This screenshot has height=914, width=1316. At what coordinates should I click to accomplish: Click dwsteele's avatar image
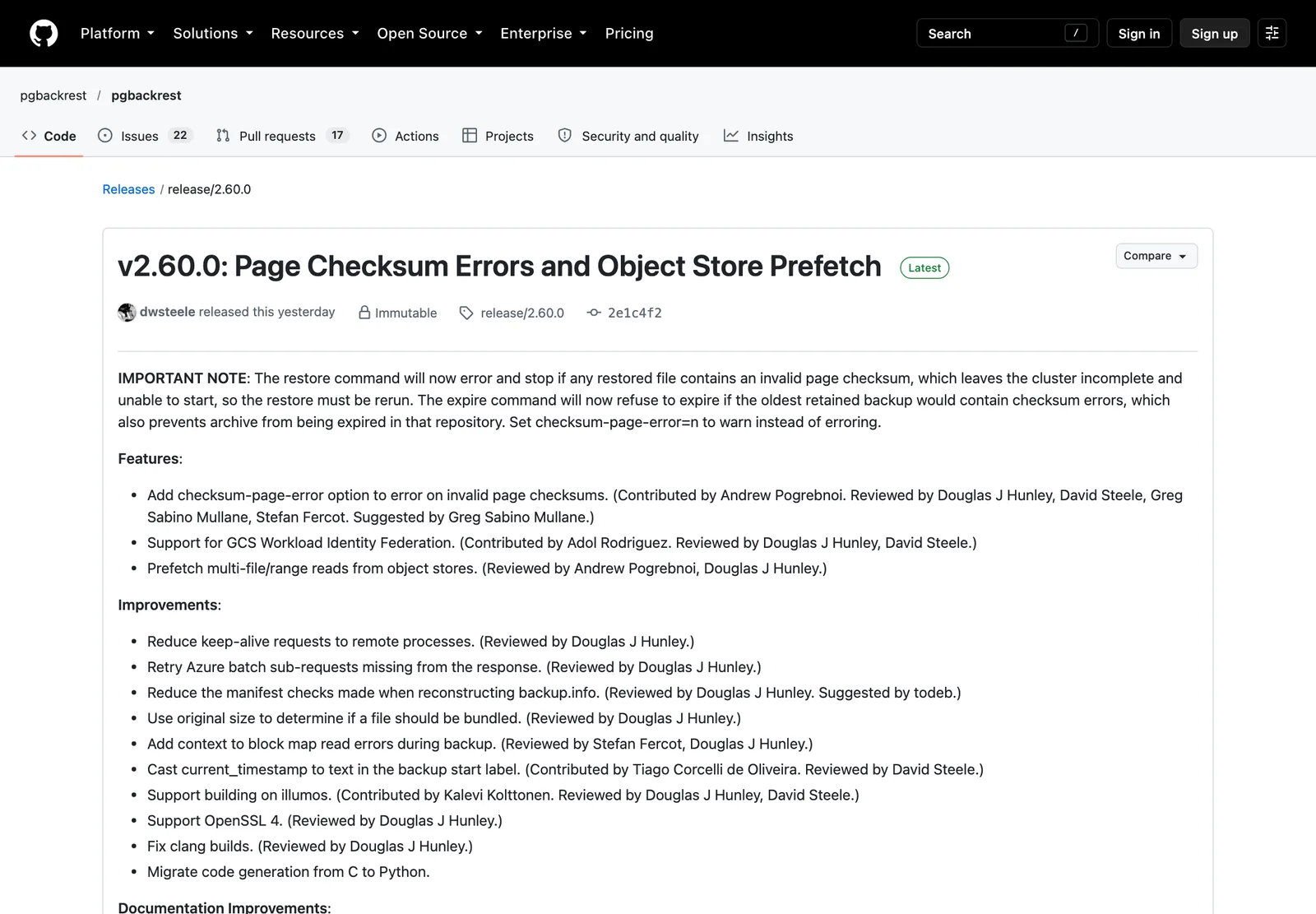click(127, 313)
